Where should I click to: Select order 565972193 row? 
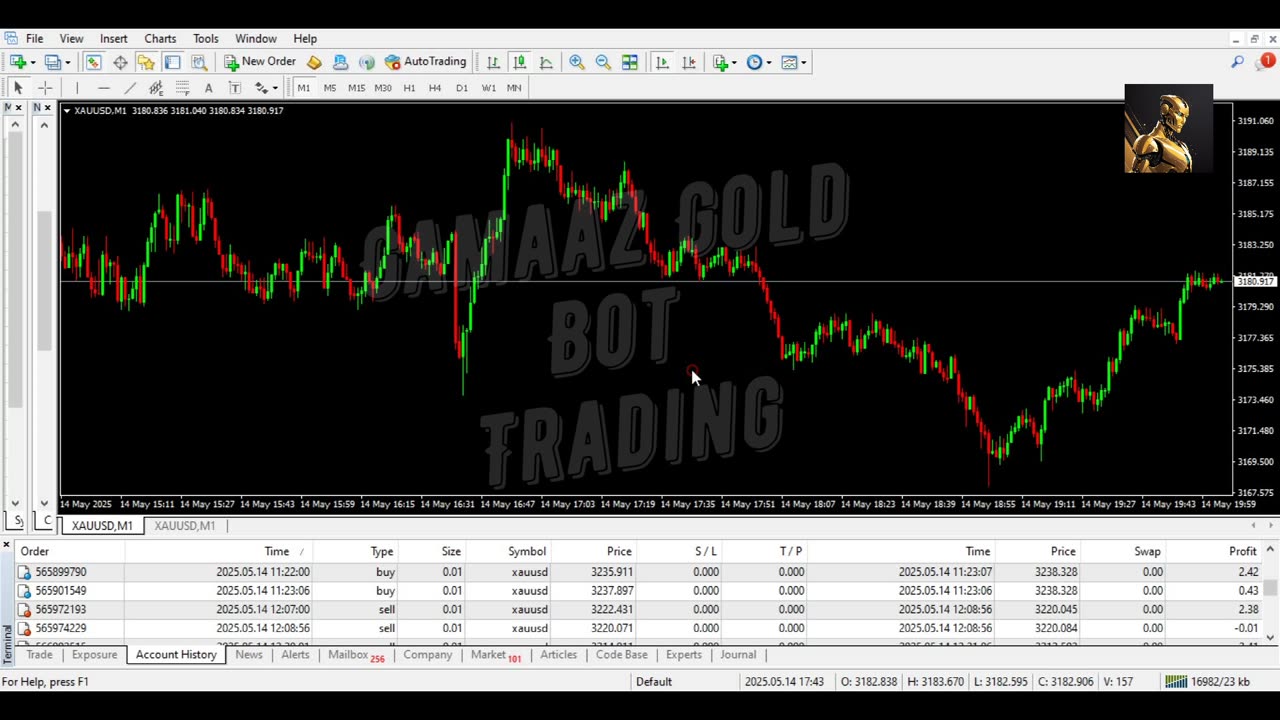(640, 609)
